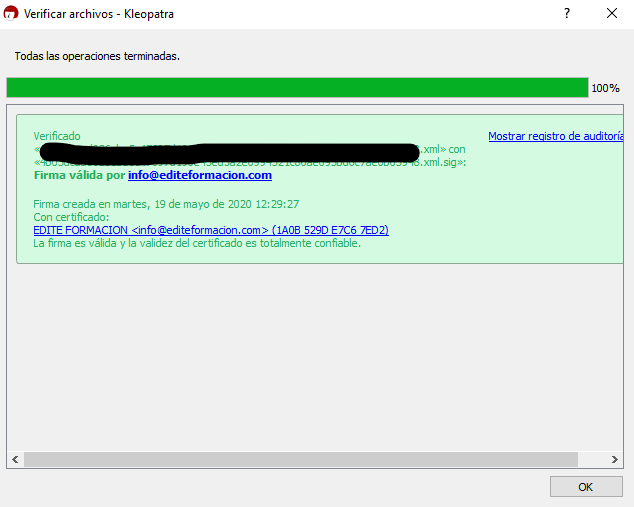
Task: Click the right scroll arrow of horizontal scrollbar
Action: [x=615, y=460]
